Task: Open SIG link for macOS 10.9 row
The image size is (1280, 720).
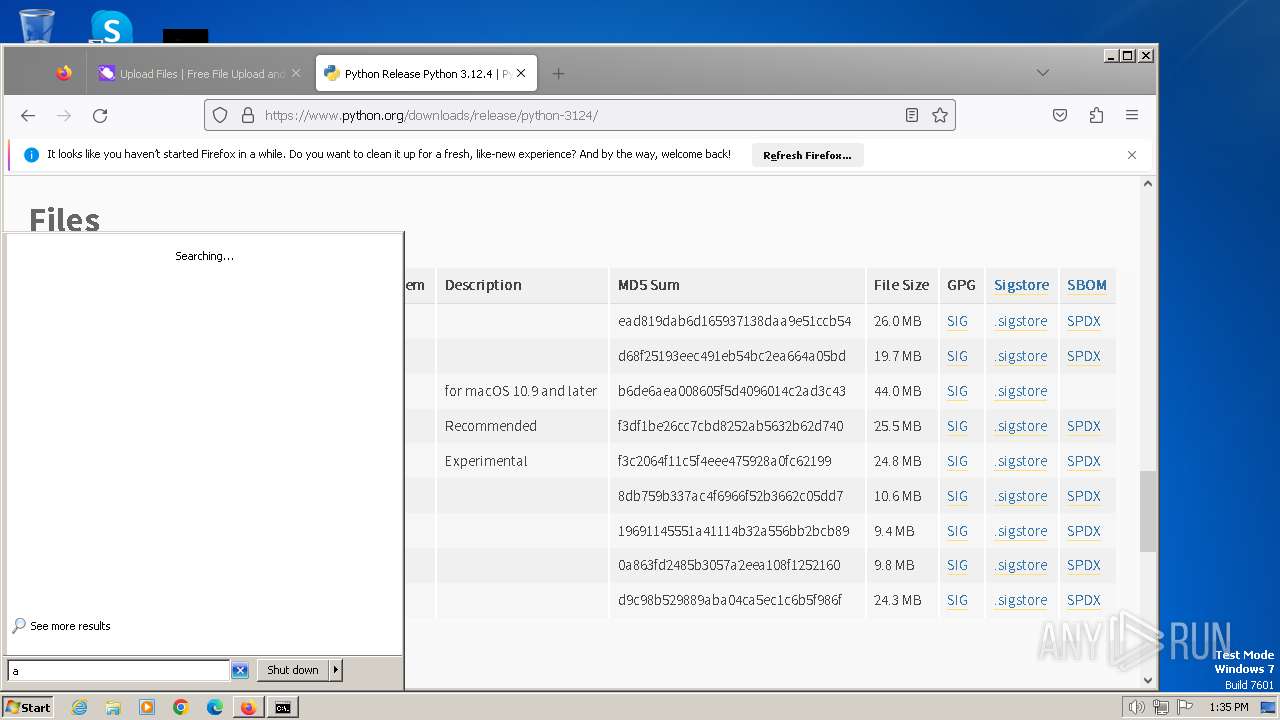Action: (957, 391)
